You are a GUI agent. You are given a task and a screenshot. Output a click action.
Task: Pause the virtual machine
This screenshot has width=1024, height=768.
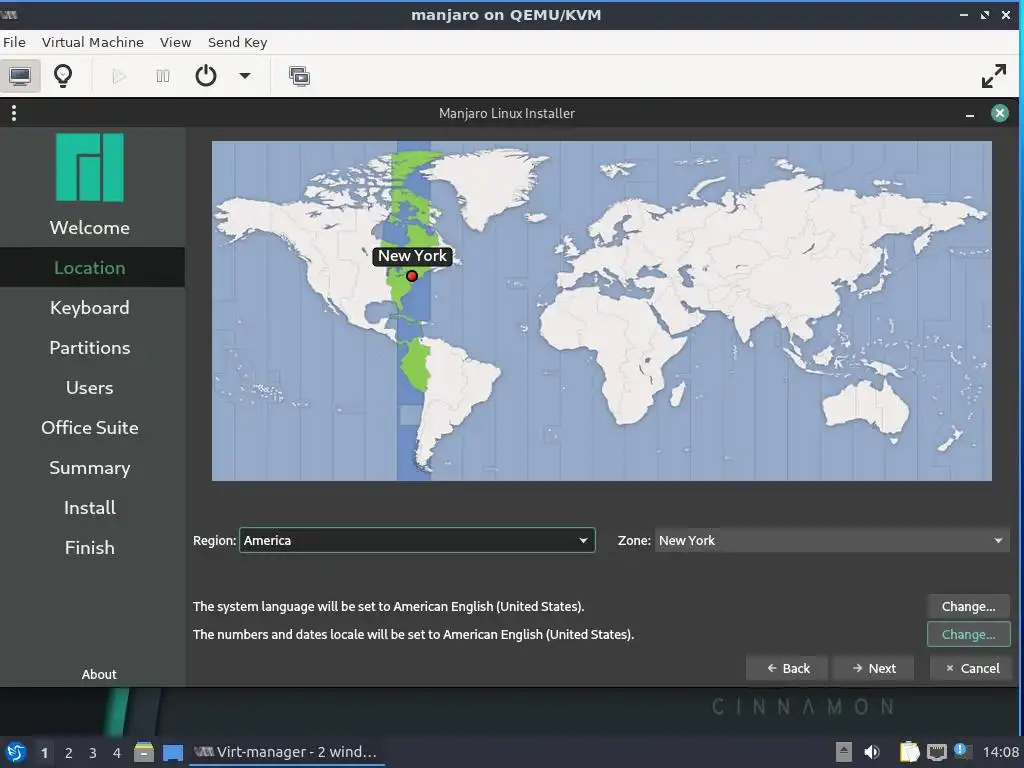pyautogui.click(x=163, y=76)
